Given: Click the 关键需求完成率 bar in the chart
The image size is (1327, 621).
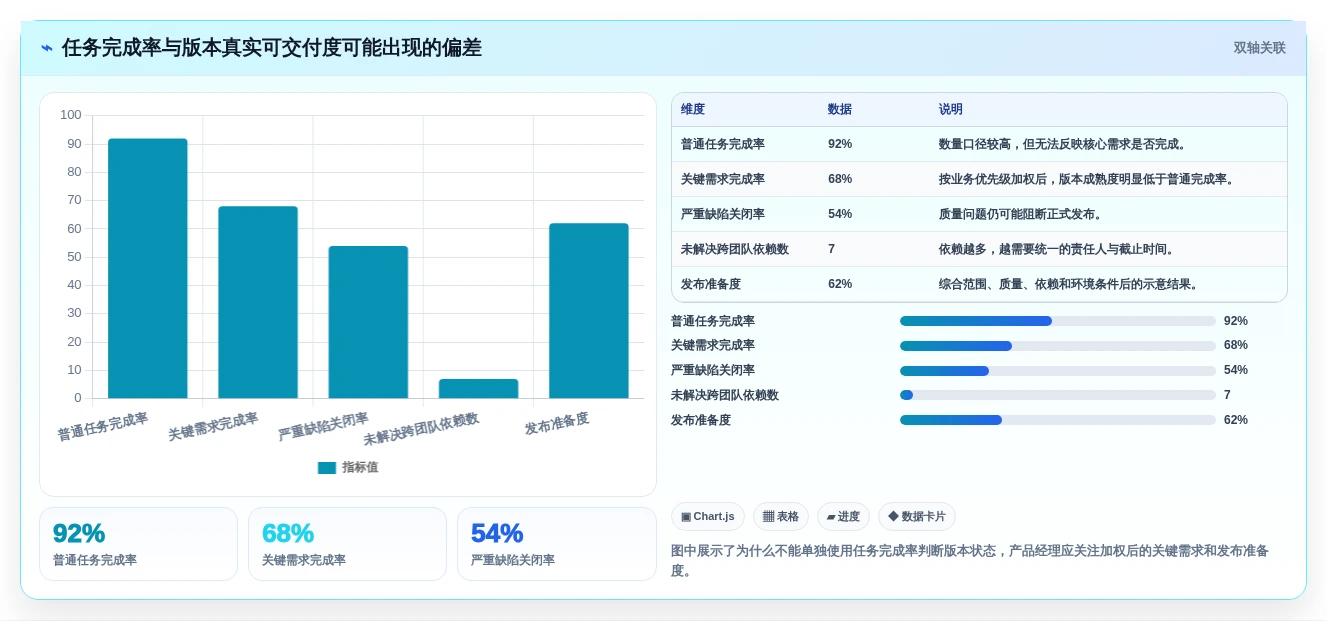Looking at the screenshot, I should coord(258,302).
